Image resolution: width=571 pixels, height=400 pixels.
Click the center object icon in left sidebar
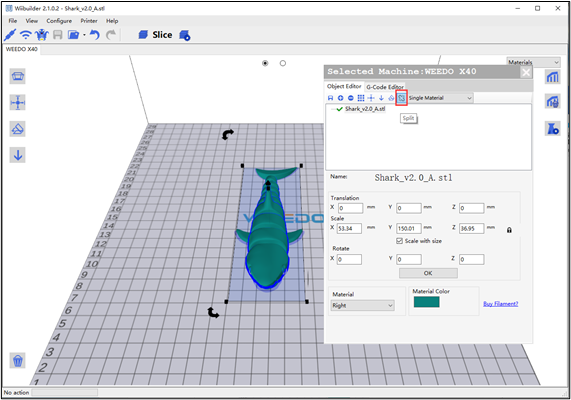pyautogui.click(x=18, y=102)
